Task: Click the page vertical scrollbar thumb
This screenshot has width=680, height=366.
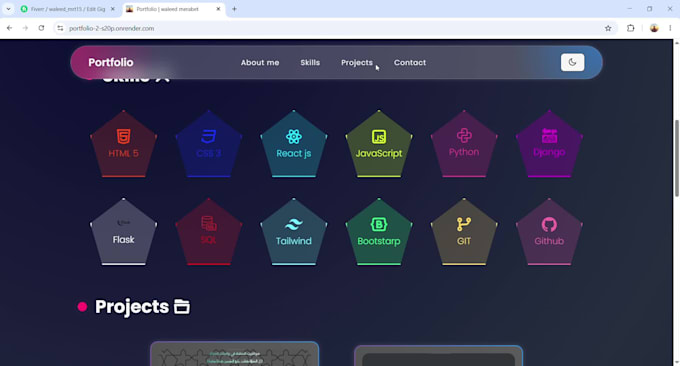Action: pyautogui.click(x=677, y=158)
